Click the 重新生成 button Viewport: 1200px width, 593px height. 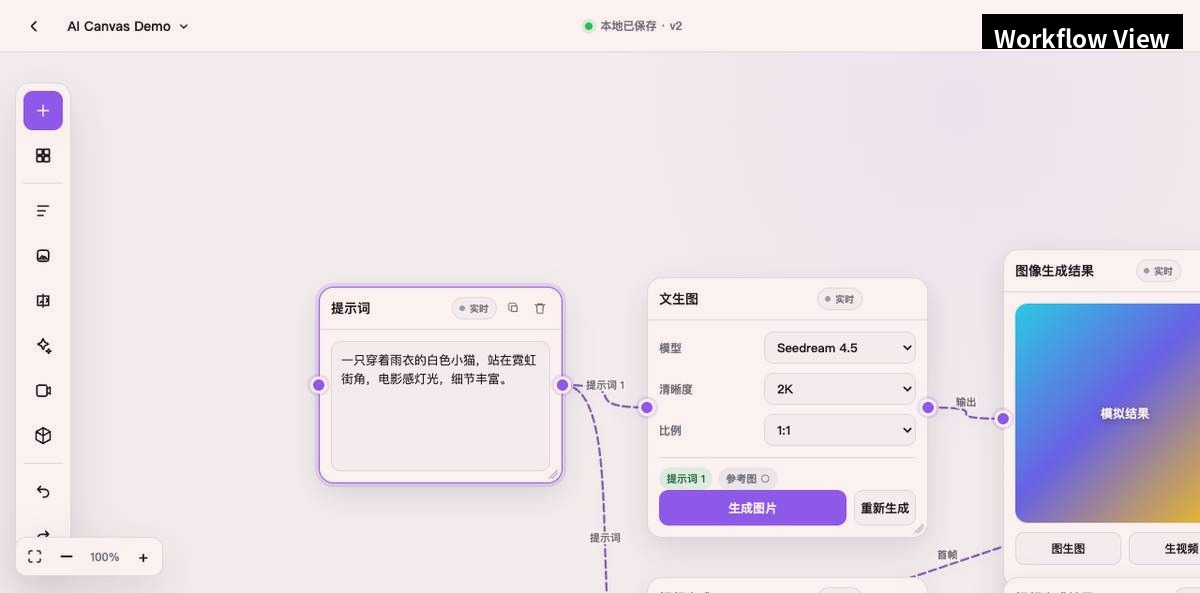click(885, 508)
